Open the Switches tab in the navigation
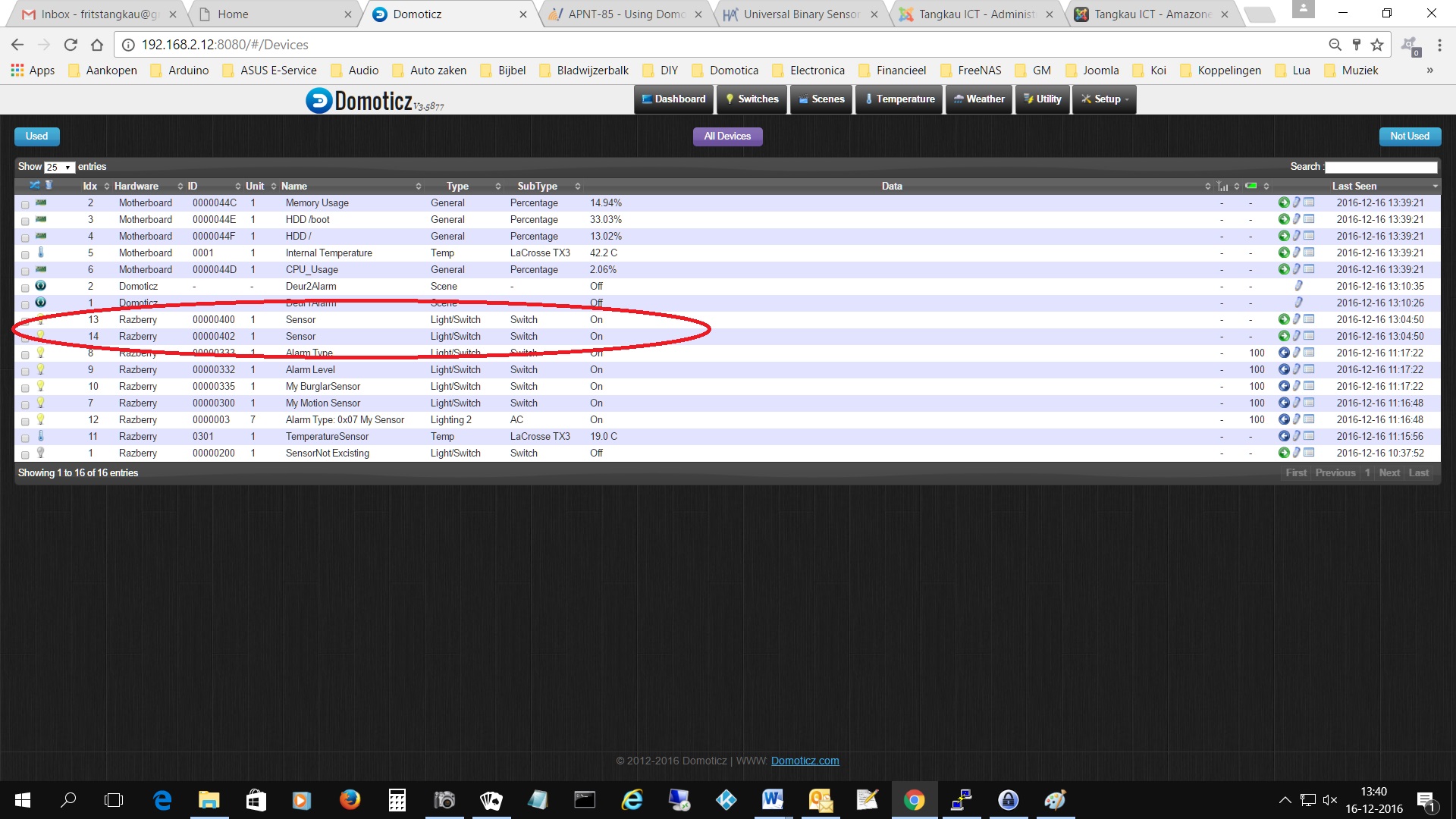The image size is (1456, 819). click(x=752, y=99)
